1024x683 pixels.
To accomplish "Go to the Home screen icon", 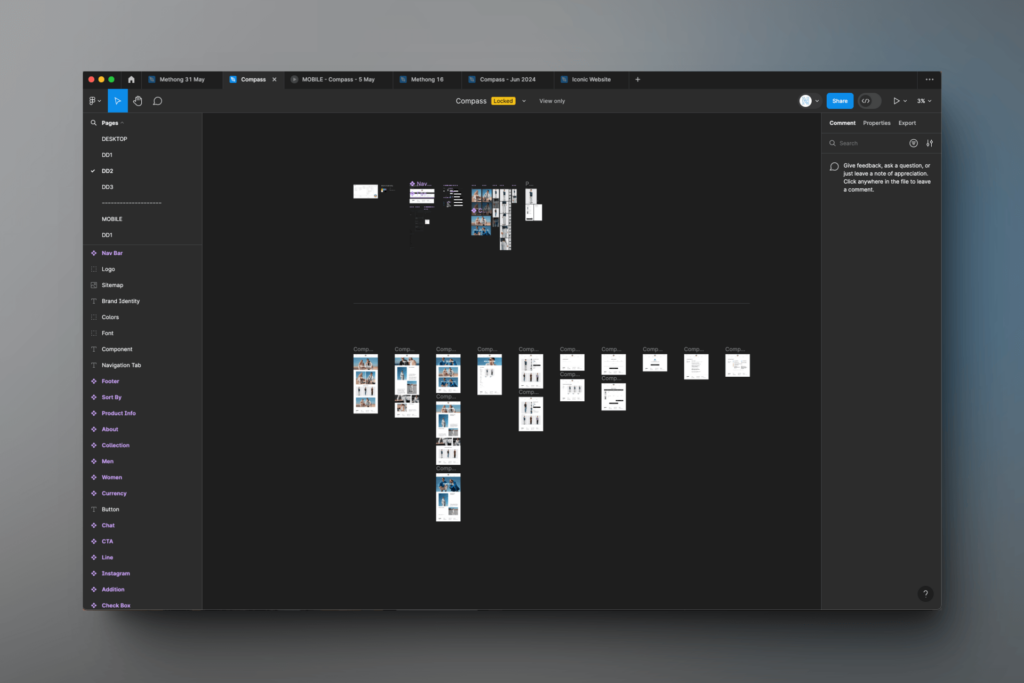I will pos(131,79).
